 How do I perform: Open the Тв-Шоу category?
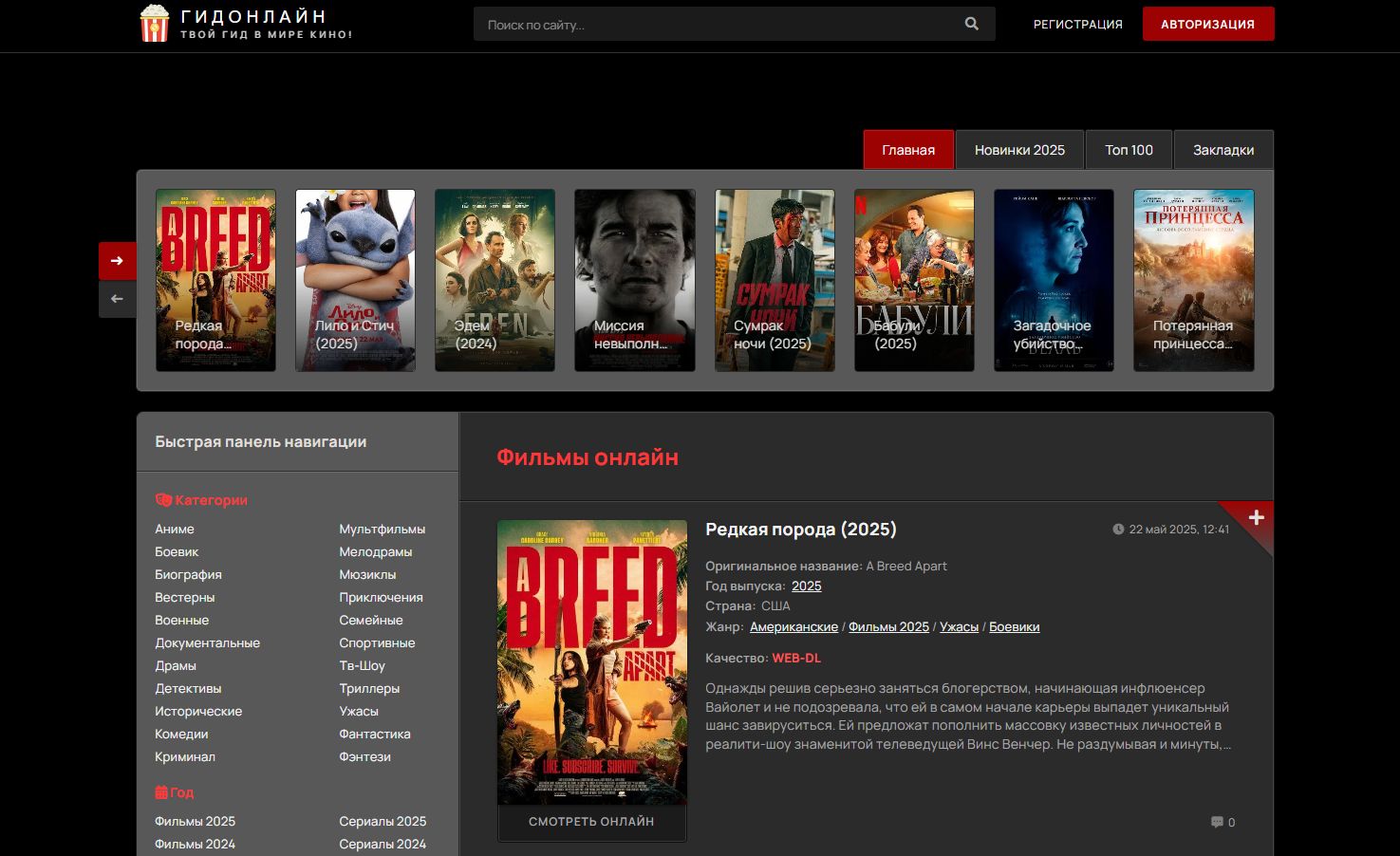362,666
